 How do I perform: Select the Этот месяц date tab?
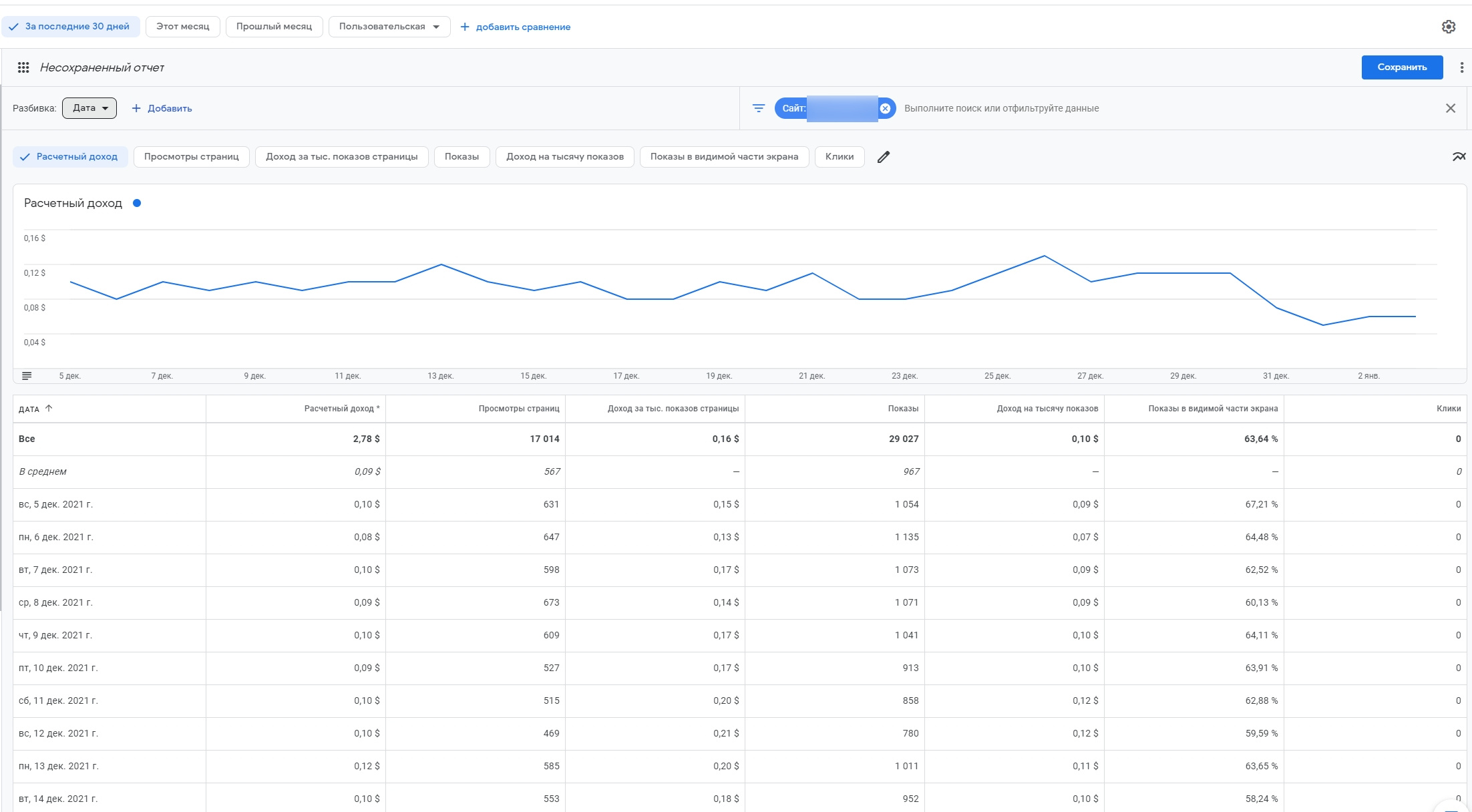tap(182, 27)
